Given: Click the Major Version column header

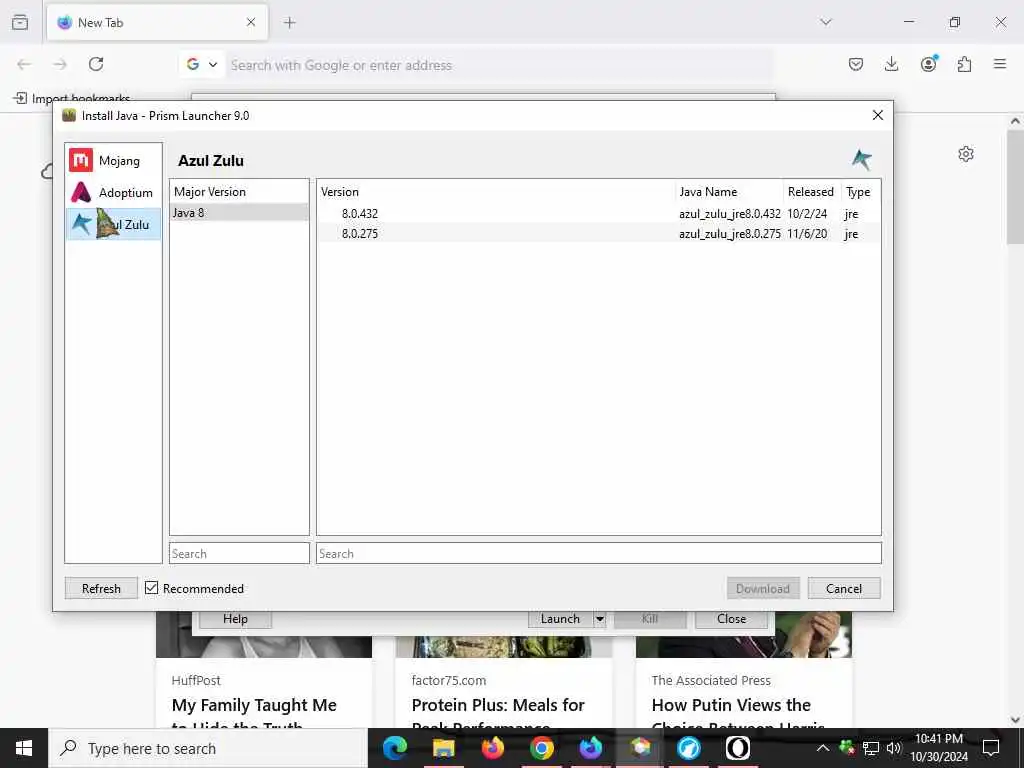Looking at the screenshot, I should click(239, 191).
